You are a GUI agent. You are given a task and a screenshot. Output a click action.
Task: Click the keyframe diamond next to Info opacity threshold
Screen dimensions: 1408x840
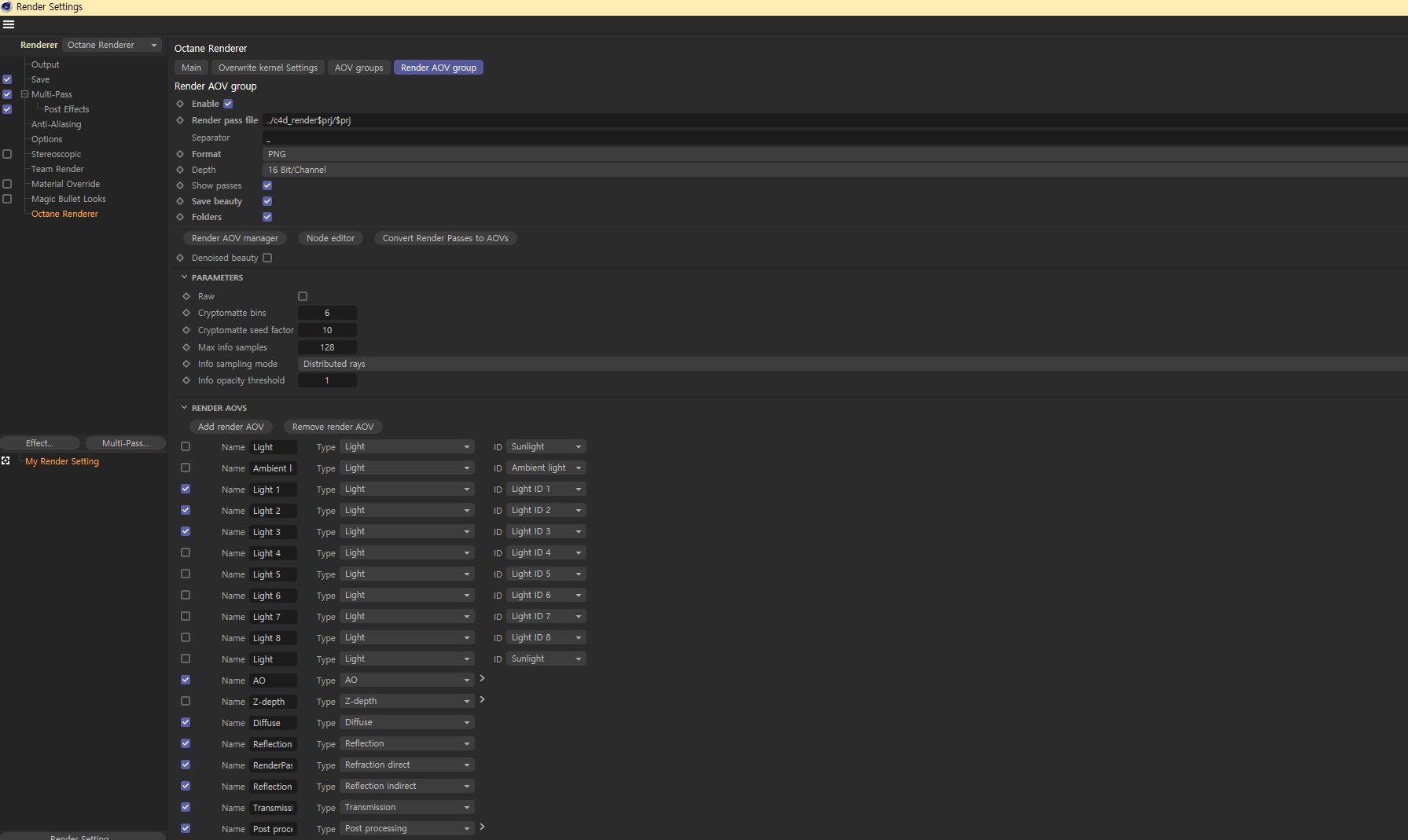click(186, 380)
